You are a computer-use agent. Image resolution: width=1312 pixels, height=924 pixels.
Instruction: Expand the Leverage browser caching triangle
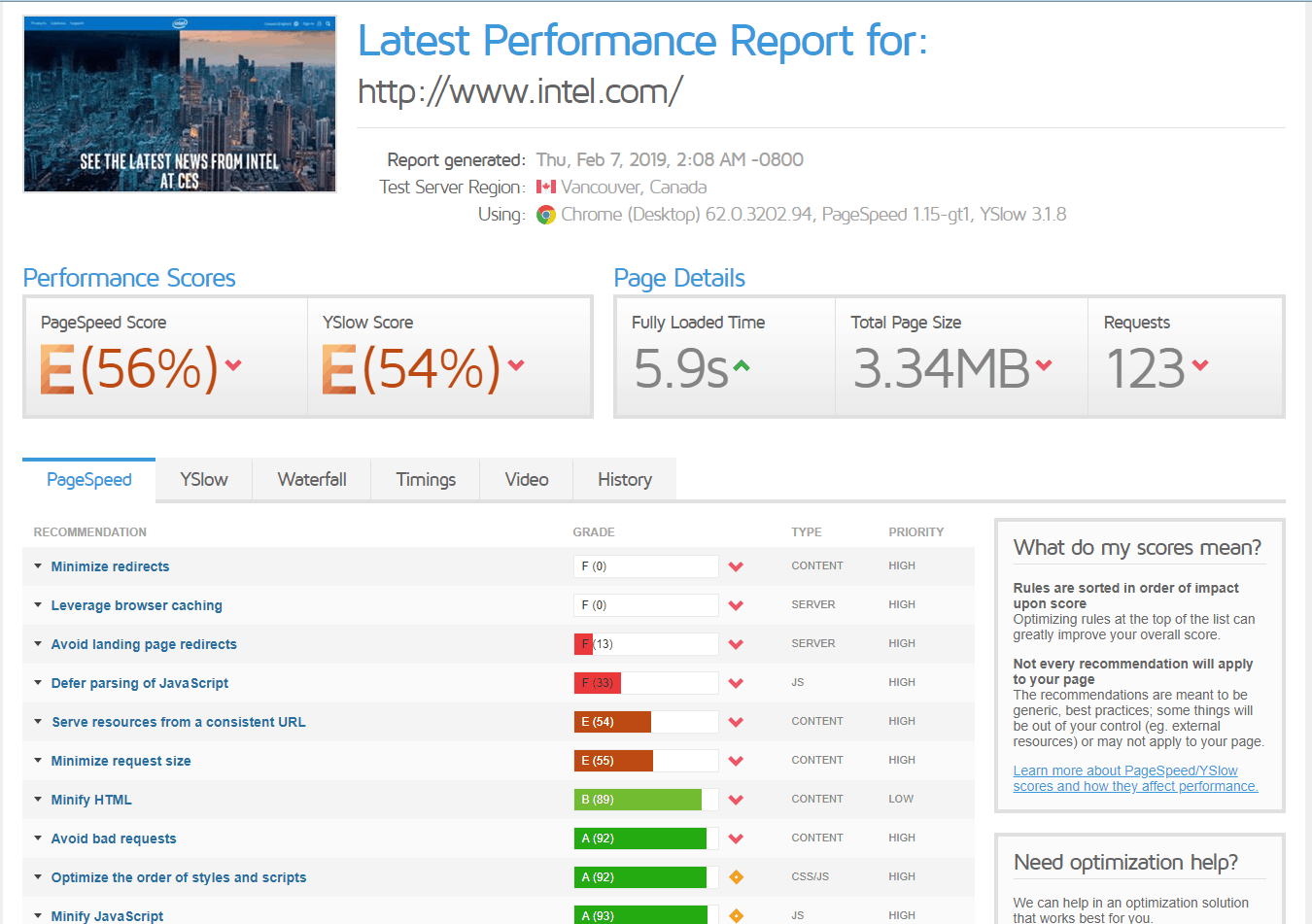coord(38,604)
